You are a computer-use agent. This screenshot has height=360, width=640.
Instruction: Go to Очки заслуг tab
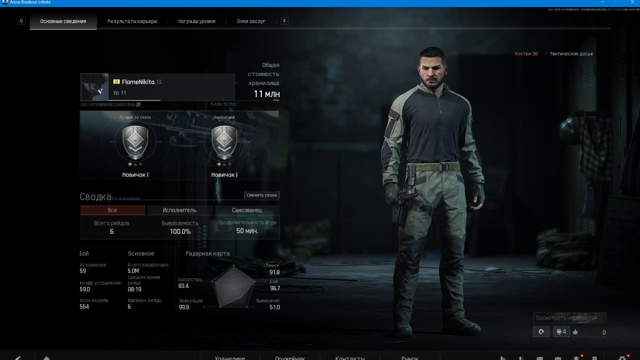point(251,21)
